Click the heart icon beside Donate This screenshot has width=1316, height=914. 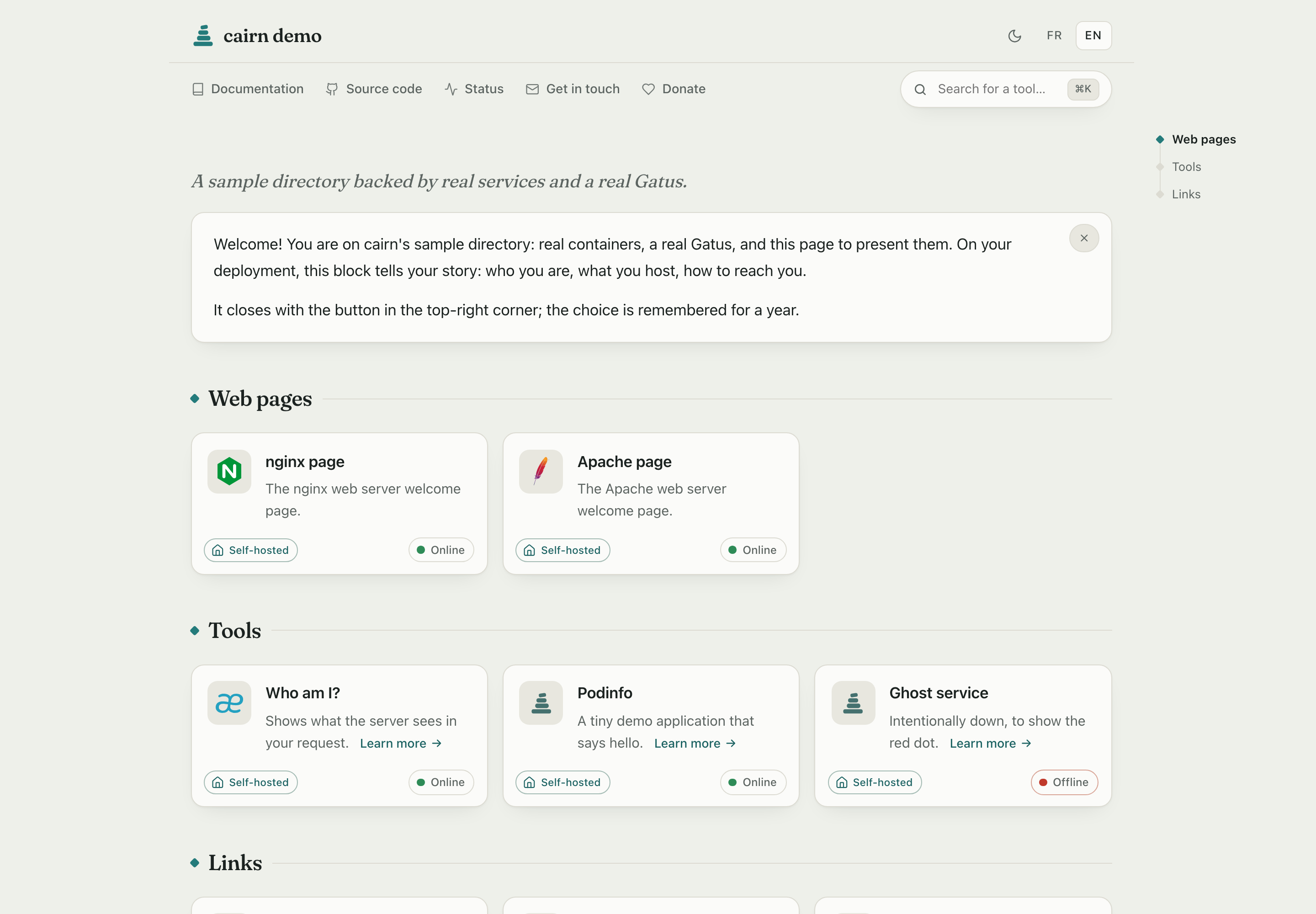pyautogui.click(x=648, y=89)
